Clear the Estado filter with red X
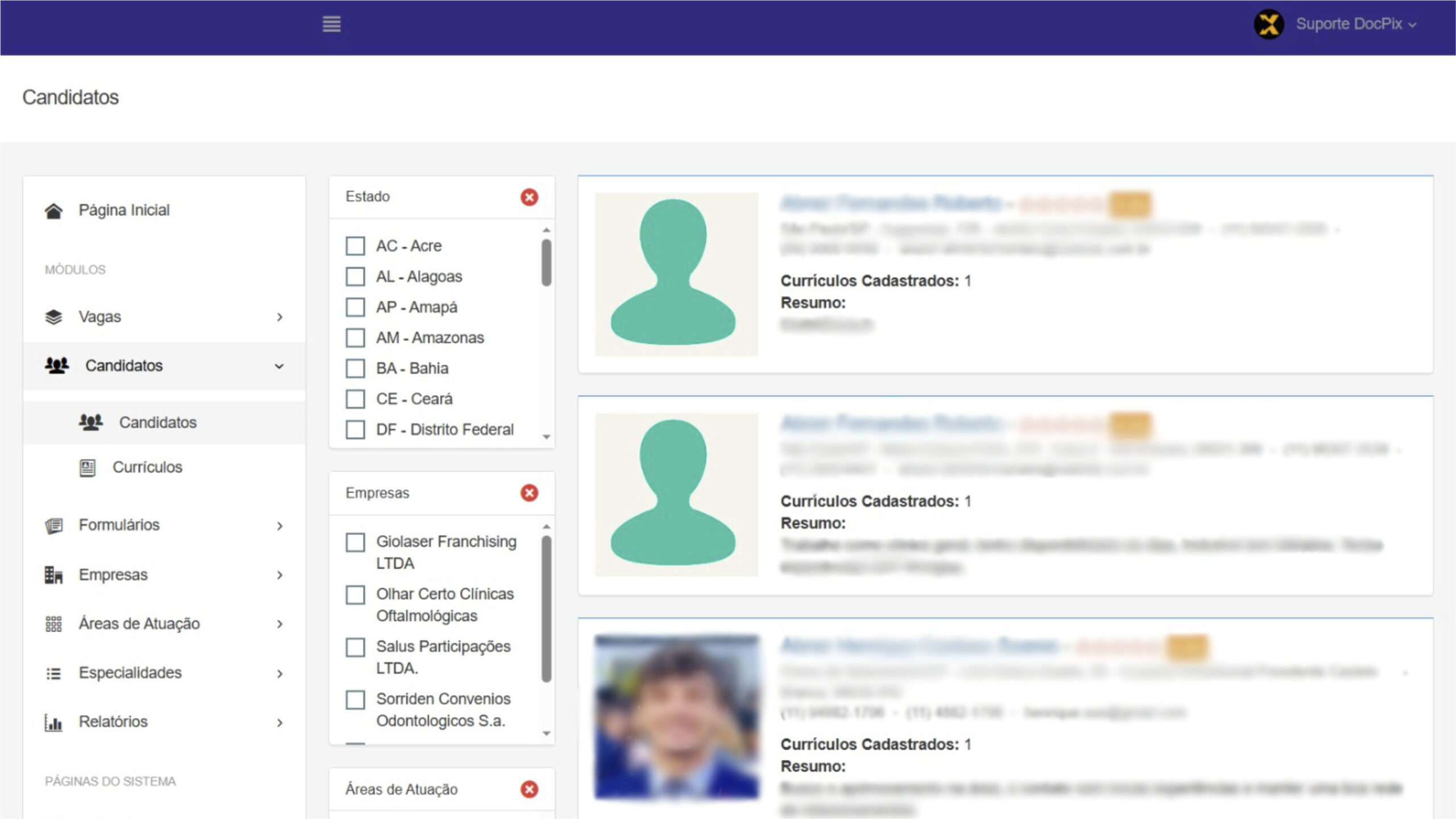The width and height of the screenshot is (1456, 819). coord(529,197)
